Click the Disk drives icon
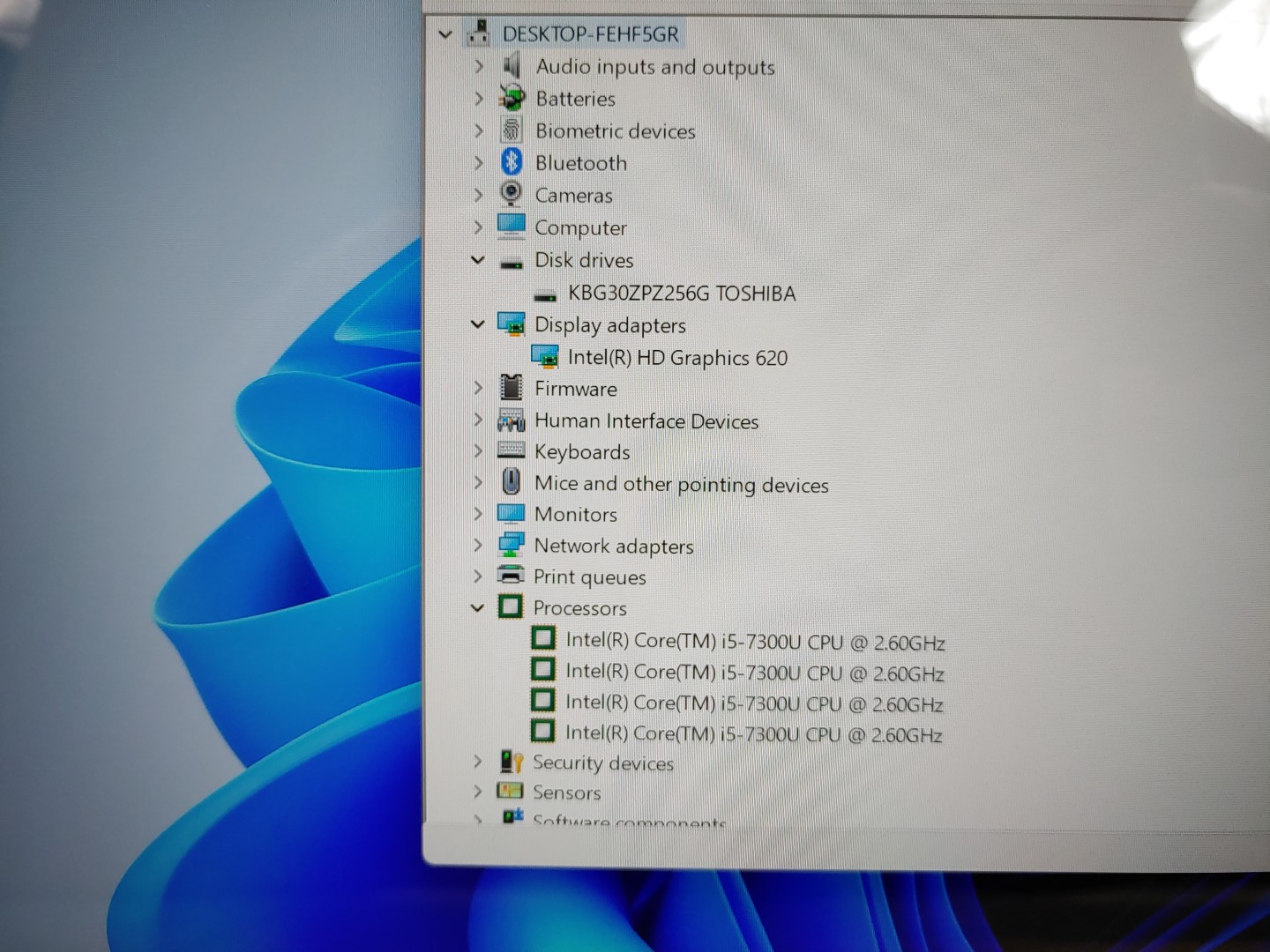 coord(512,263)
